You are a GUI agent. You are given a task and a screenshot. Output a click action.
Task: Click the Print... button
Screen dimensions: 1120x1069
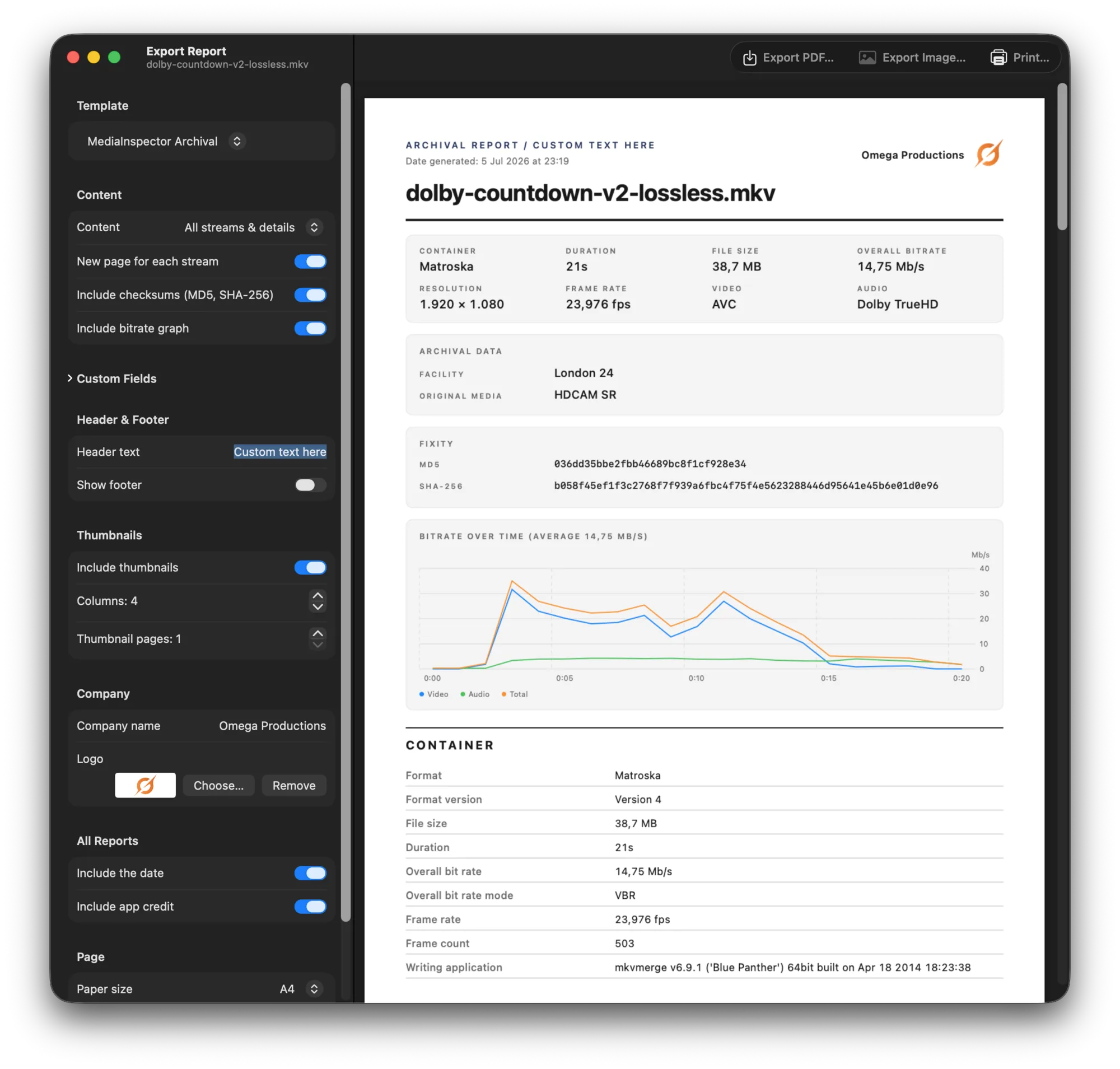point(1020,58)
